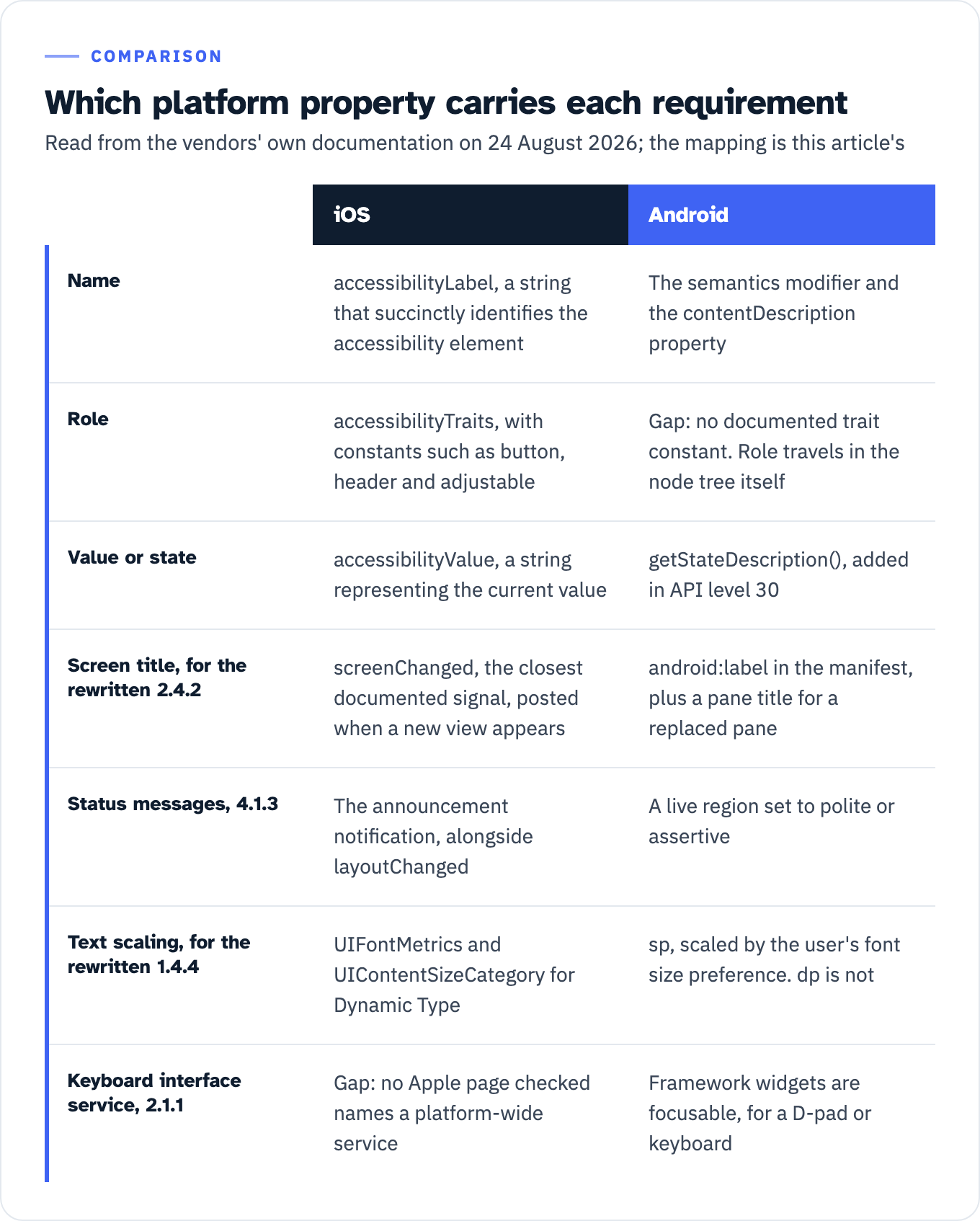Click the accessibilityLabel description cell

460,313
